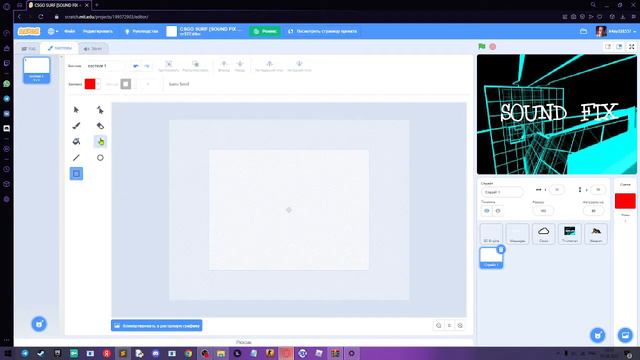Click the sprite x position field
The width and height of the screenshot is (640, 360).
pos(557,190)
